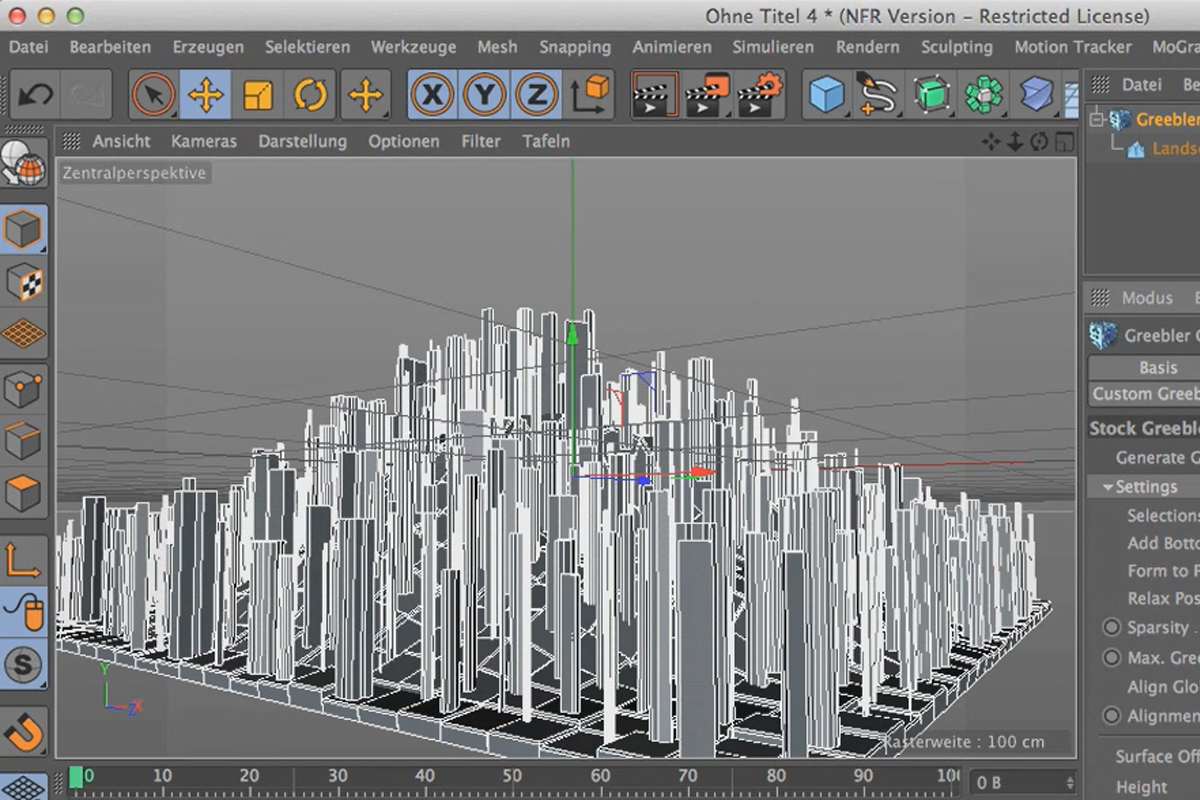Toggle Viewport Solo S icon
1200x800 pixels.
coord(23,664)
